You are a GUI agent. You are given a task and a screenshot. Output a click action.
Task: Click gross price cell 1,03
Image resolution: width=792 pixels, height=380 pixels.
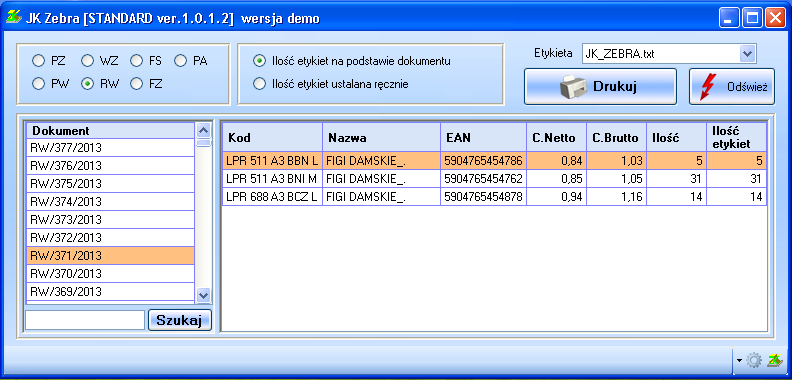pos(616,161)
